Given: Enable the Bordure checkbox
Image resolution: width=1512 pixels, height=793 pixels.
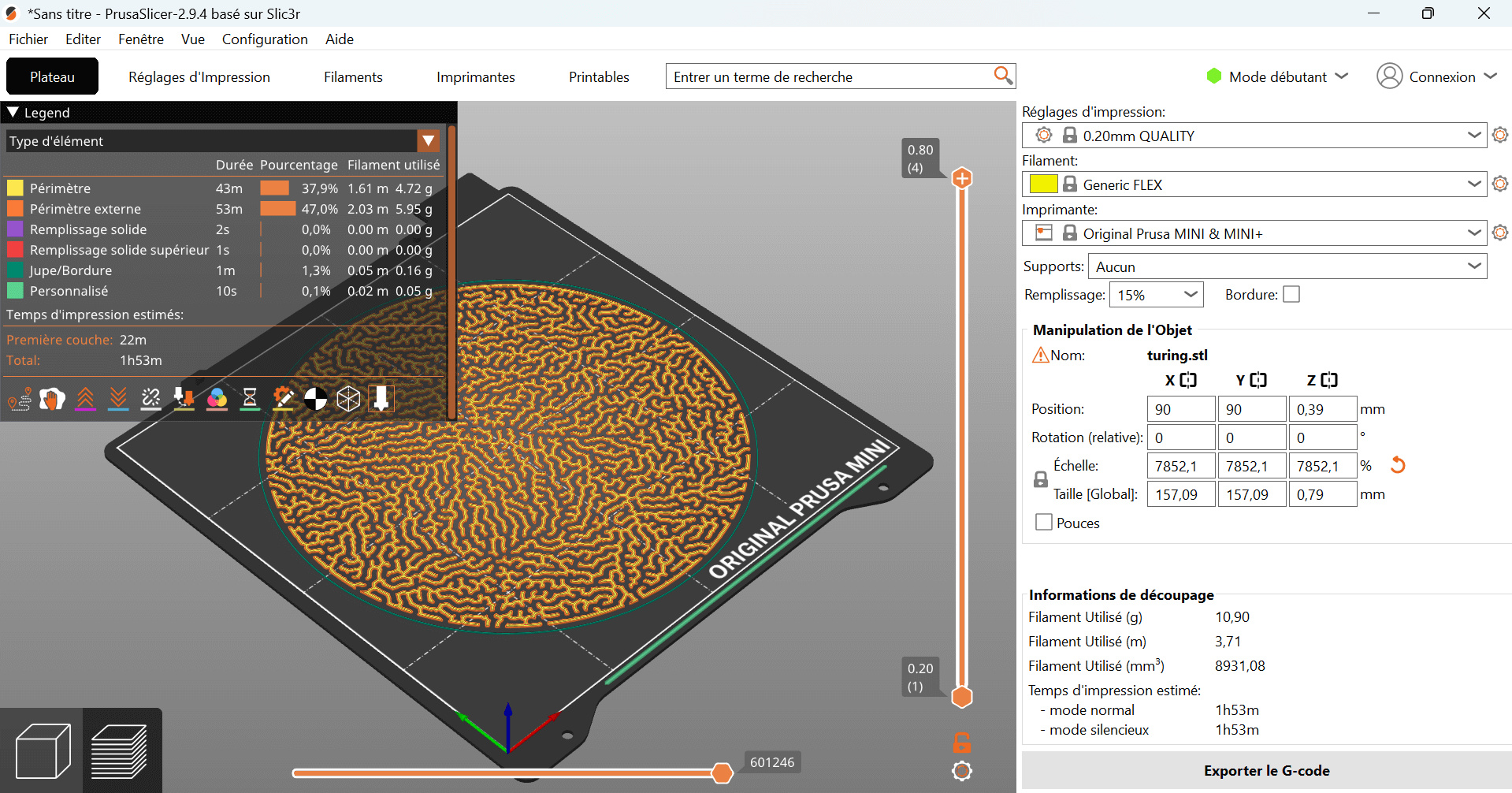Looking at the screenshot, I should [x=1291, y=295].
